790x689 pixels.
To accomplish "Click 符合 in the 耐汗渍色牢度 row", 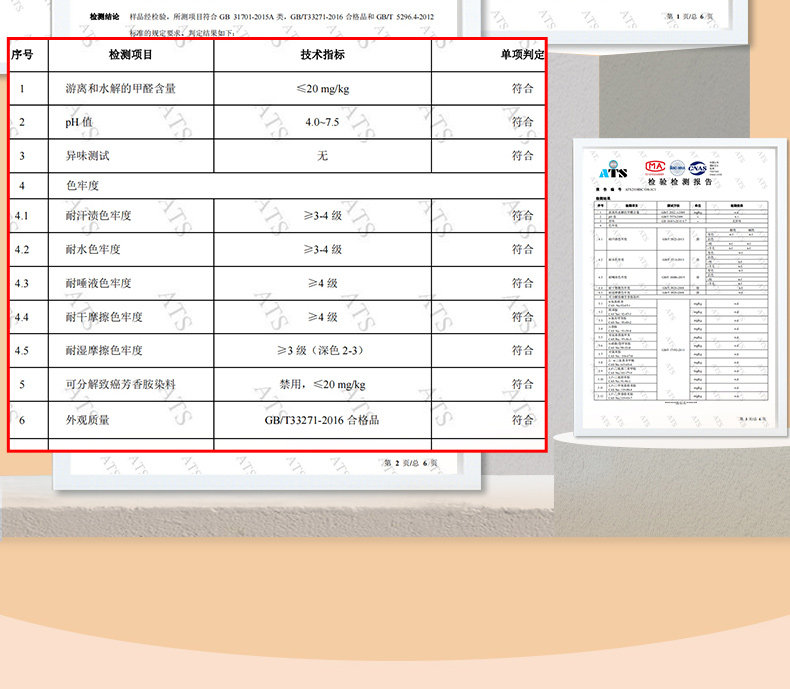I will click(522, 216).
